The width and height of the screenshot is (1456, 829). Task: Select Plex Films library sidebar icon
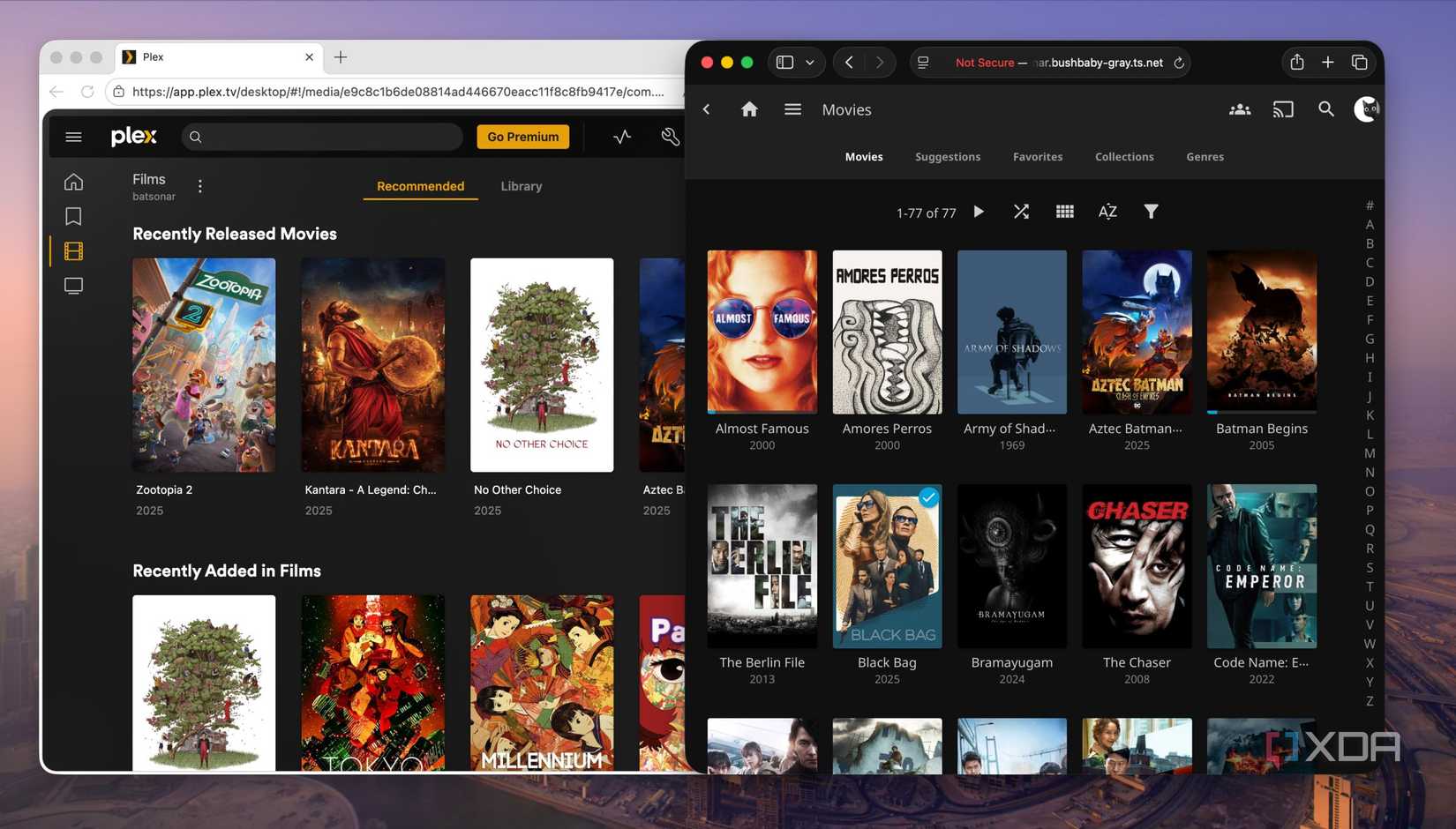73,251
